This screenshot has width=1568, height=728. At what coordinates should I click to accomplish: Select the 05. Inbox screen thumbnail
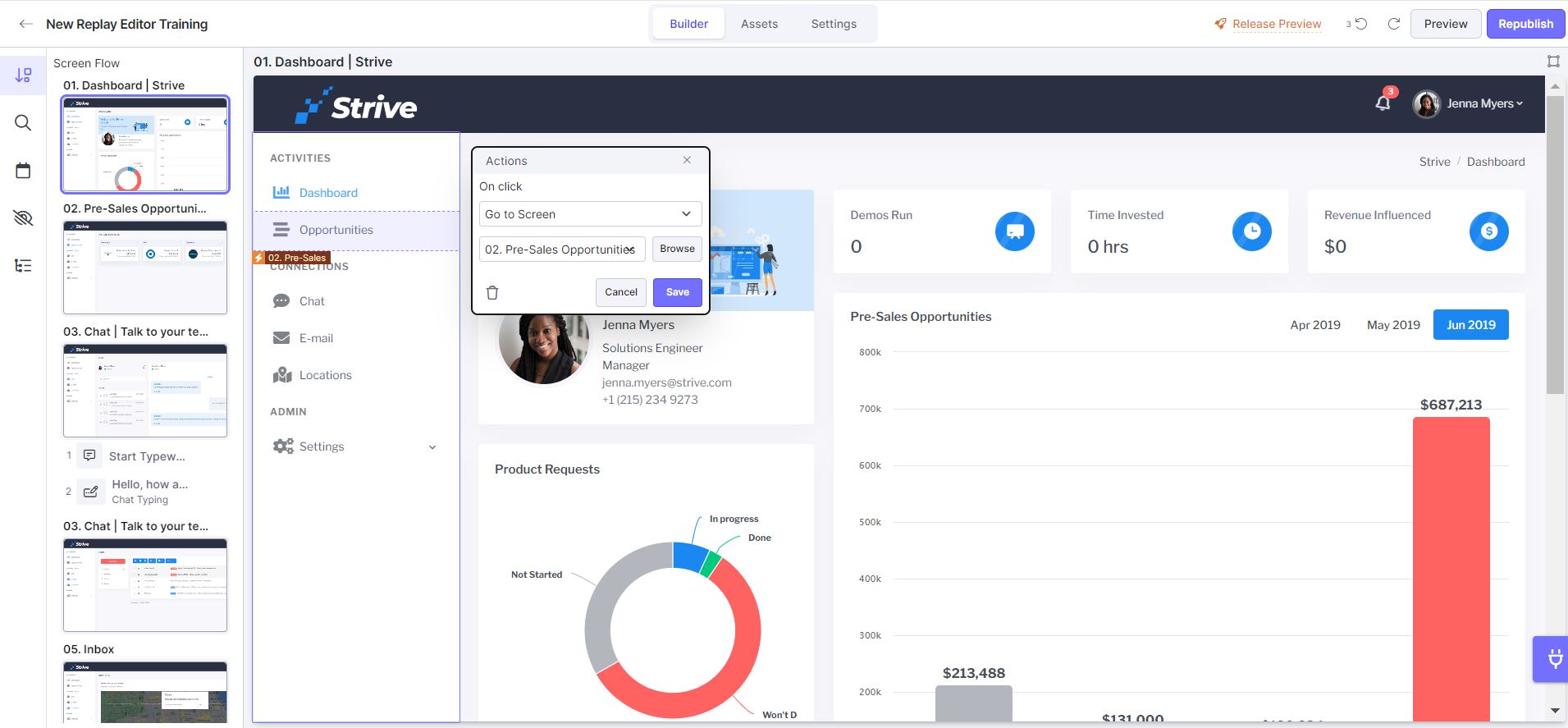pyautogui.click(x=145, y=693)
